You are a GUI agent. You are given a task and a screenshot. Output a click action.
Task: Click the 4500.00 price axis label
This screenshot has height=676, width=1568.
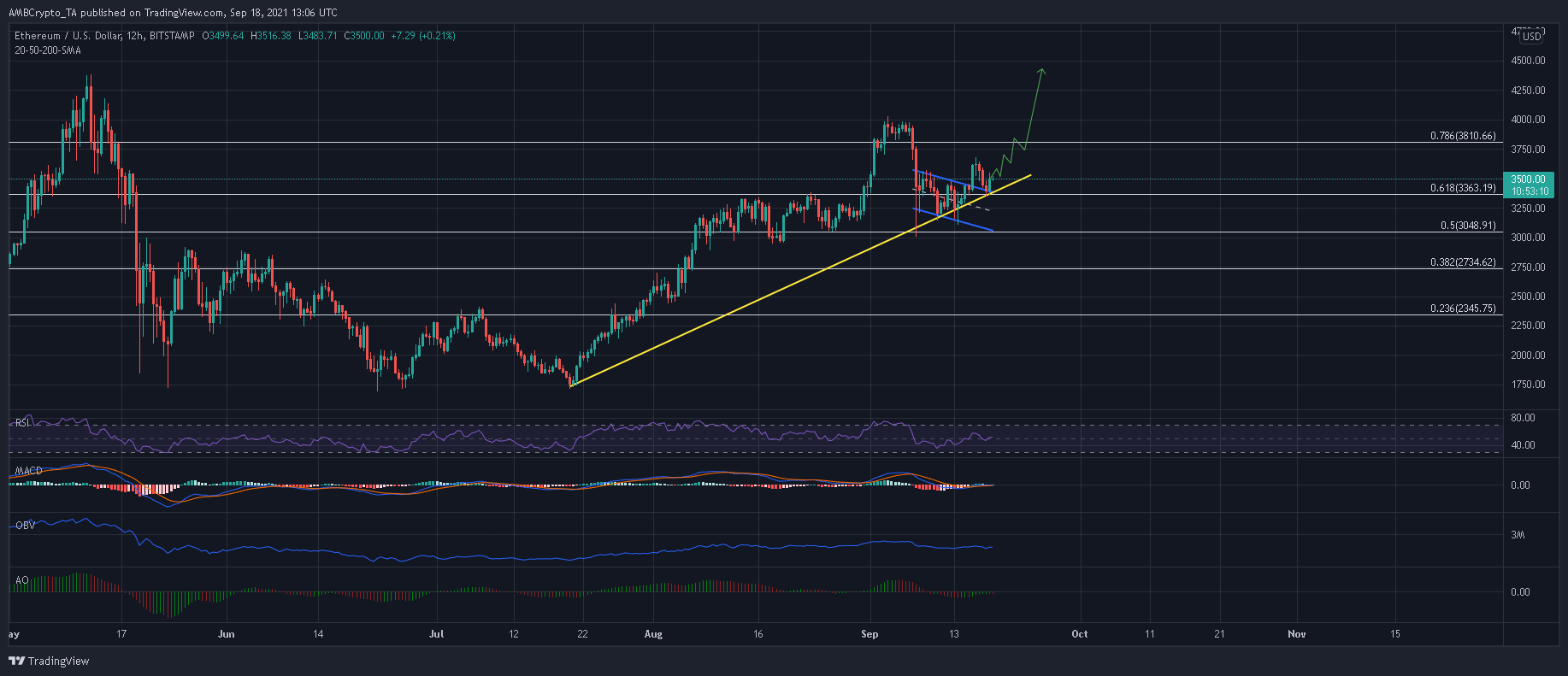(1528, 61)
